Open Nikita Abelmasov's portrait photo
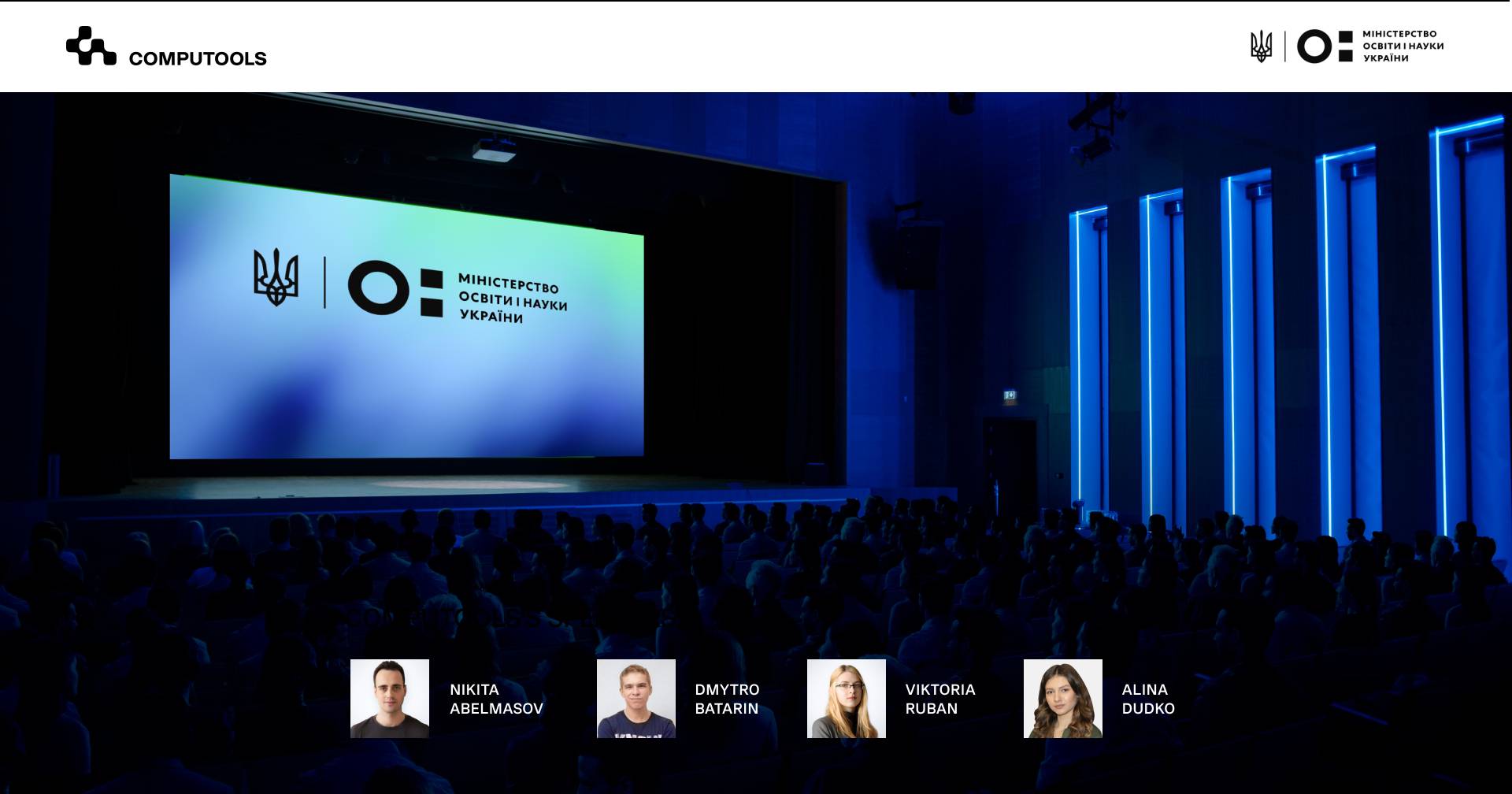 (390, 699)
